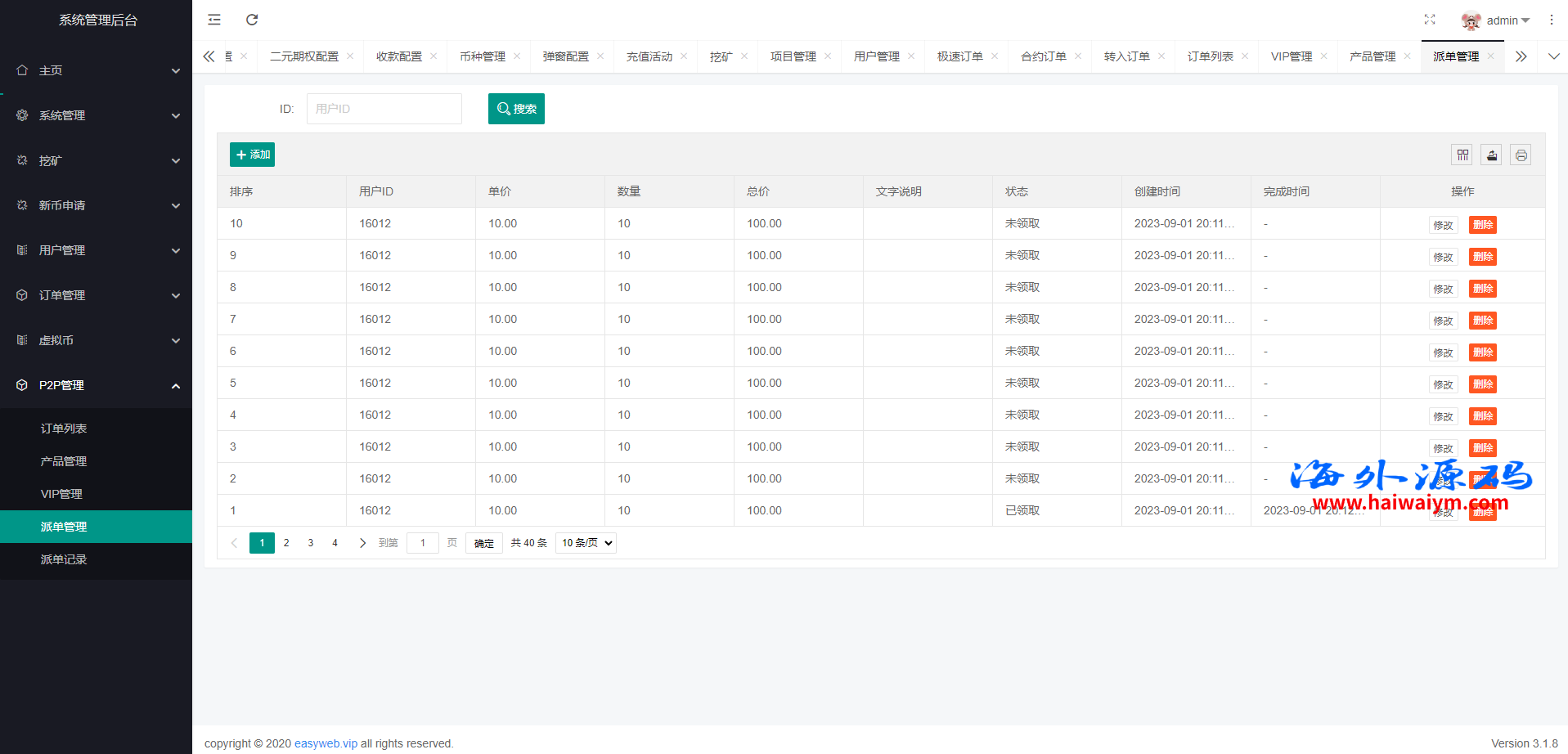The width and height of the screenshot is (1568, 754).
Task: Open the three-dot more options icon
Action: coord(1551,20)
